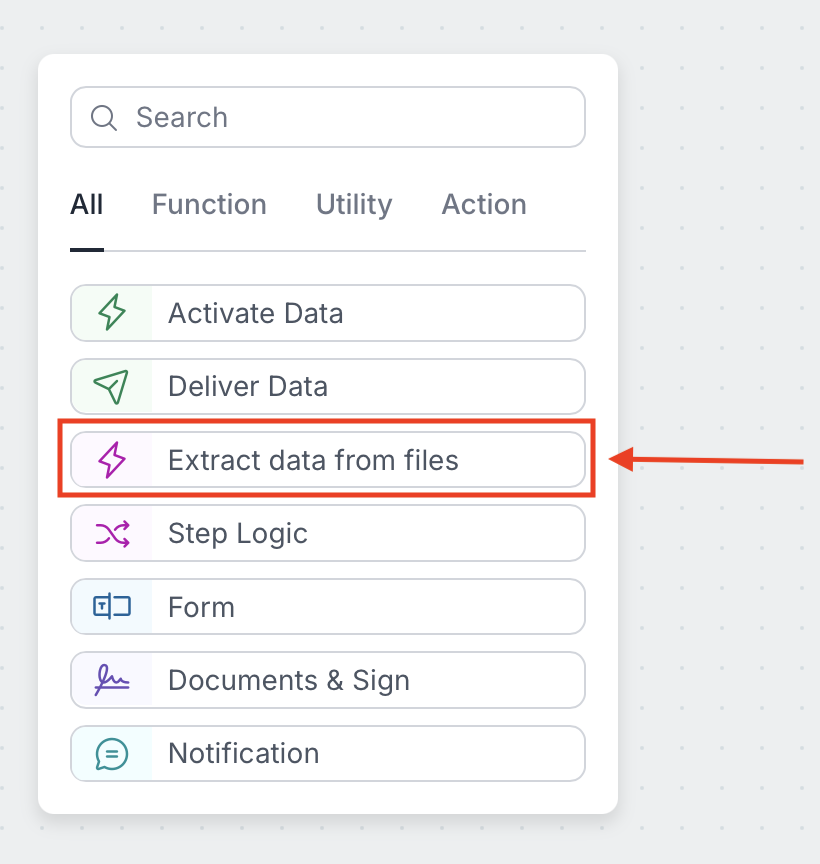Click the blue Form field icon

[x=112, y=606]
